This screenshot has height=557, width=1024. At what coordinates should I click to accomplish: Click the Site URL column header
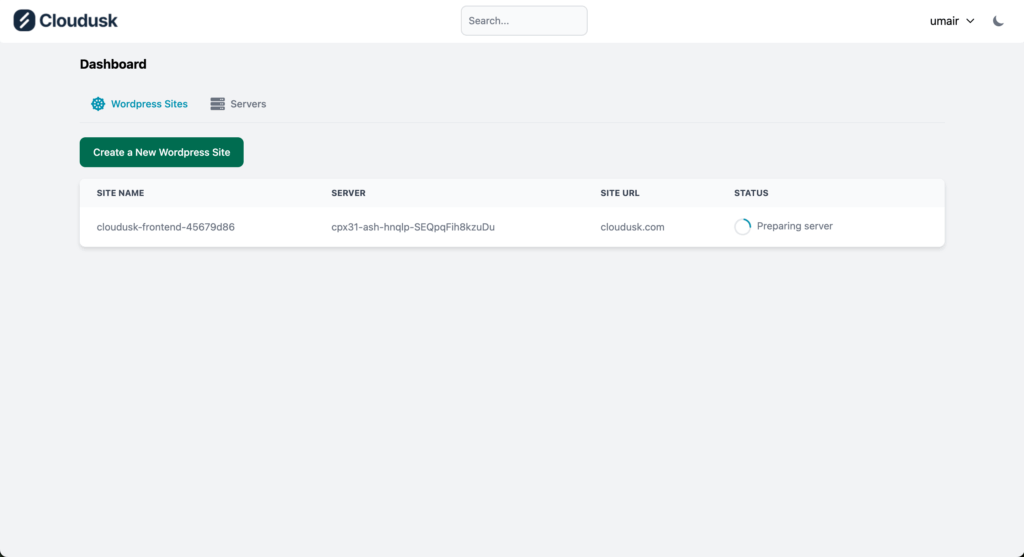[x=619, y=193]
